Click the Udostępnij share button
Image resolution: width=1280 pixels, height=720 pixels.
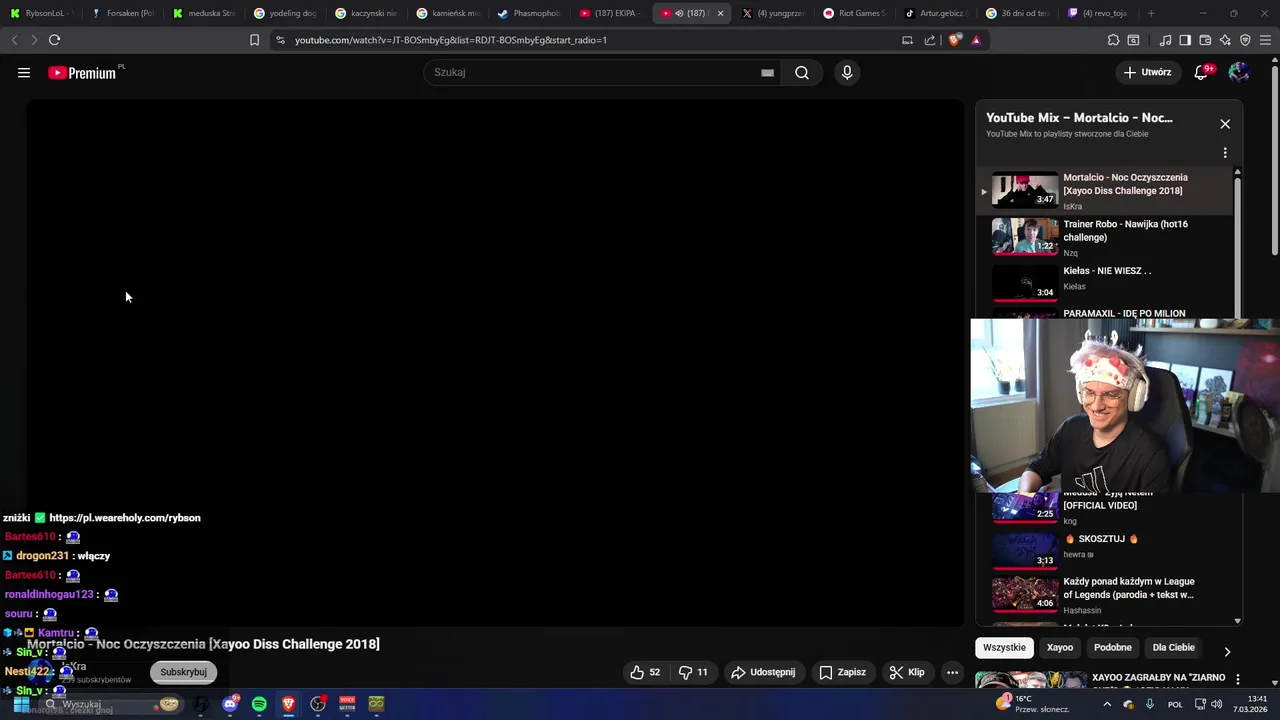coord(763,673)
